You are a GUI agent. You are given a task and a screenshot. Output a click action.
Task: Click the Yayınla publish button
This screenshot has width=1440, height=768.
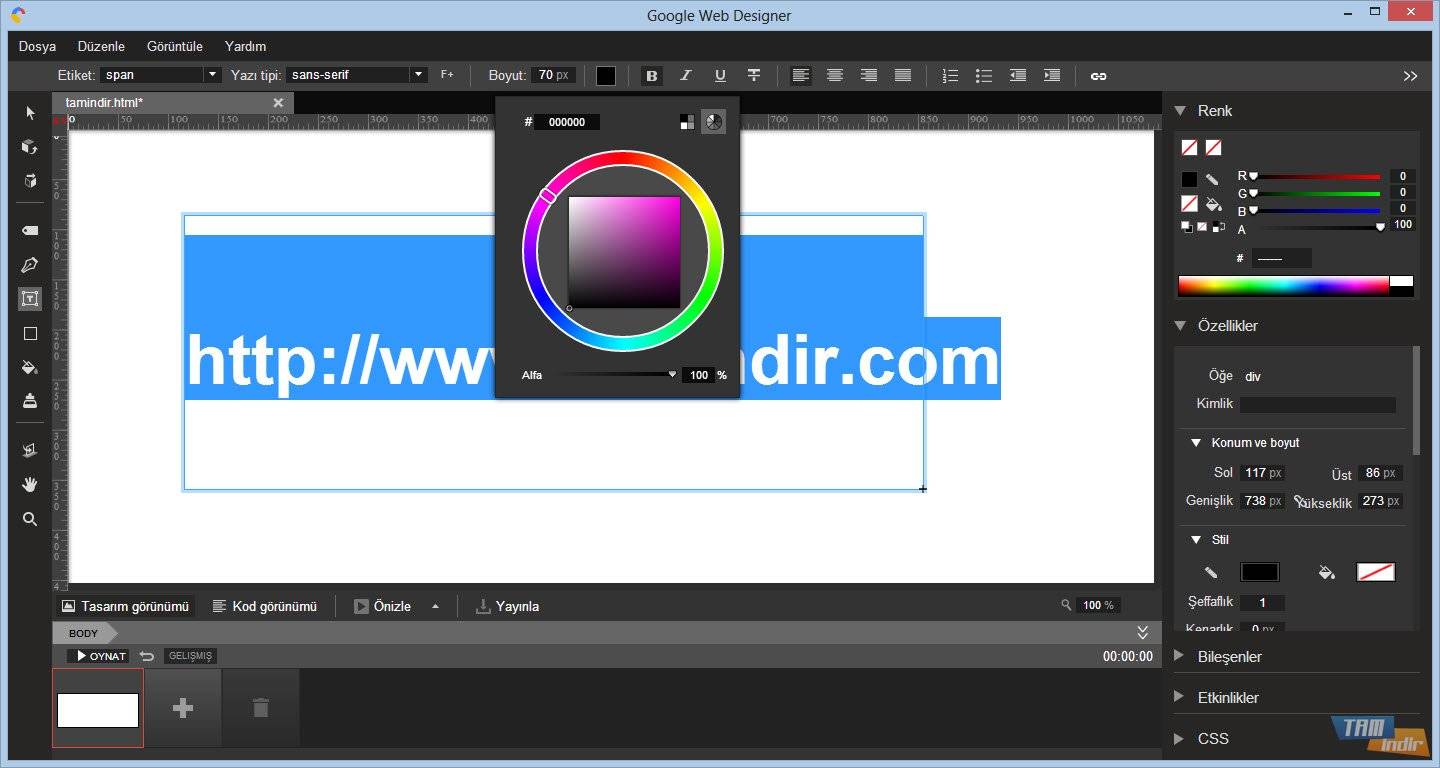(507, 606)
